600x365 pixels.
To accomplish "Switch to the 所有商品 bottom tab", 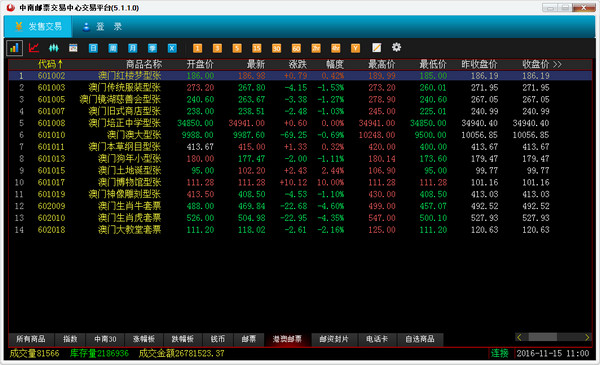I will point(31,339).
